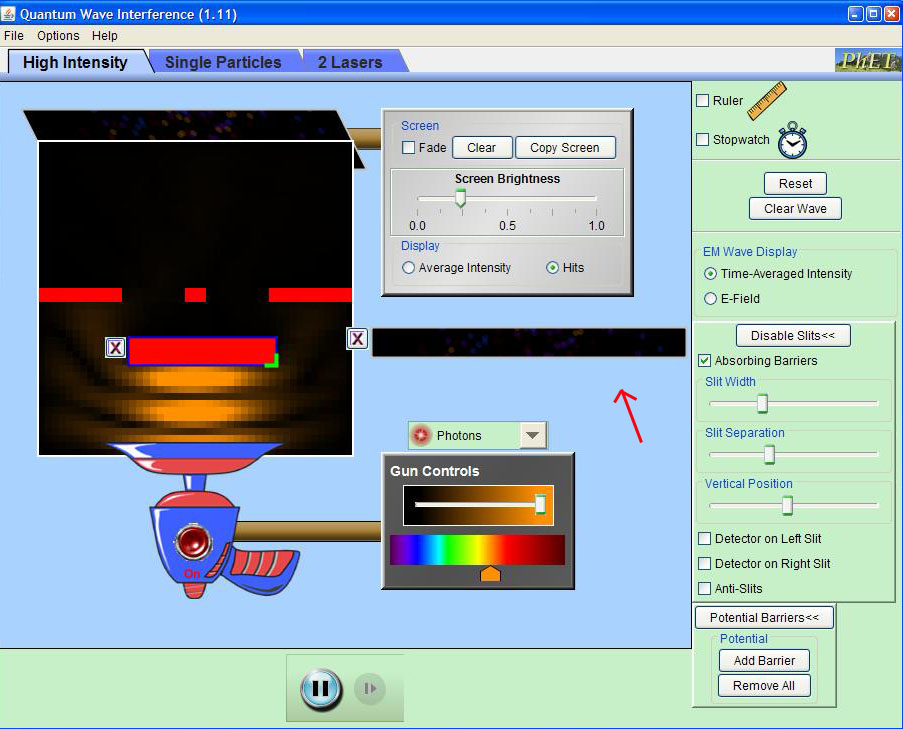
Task: Click the step forward button
Action: click(x=369, y=688)
